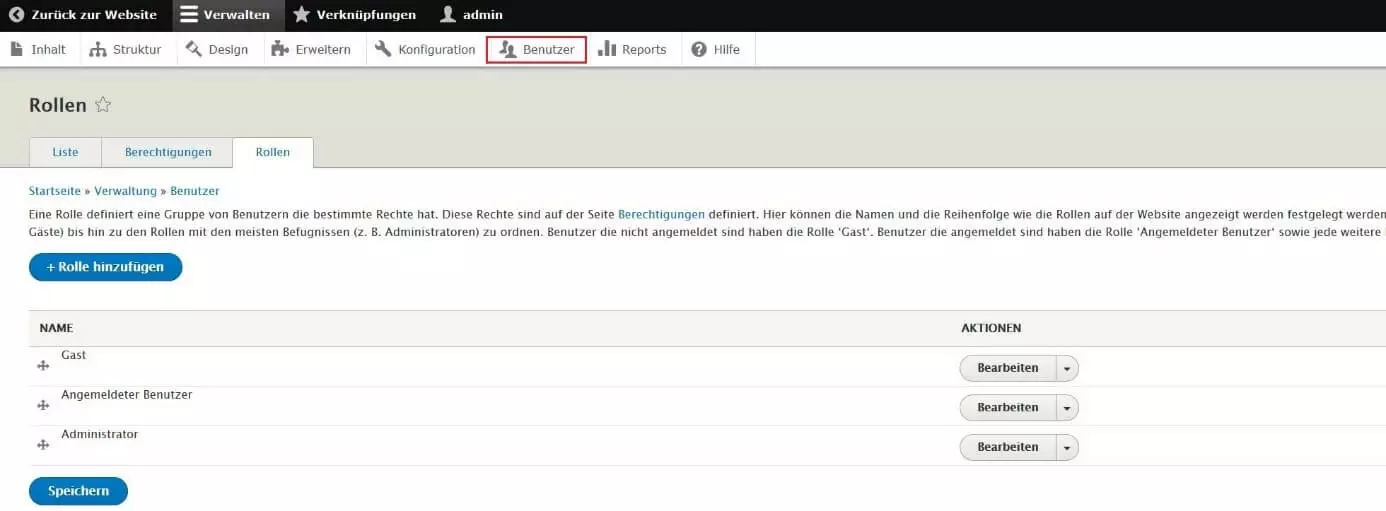Image resolution: width=1386 pixels, height=511 pixels.
Task: Click the bar chart icon next to Reports
Action: click(607, 49)
